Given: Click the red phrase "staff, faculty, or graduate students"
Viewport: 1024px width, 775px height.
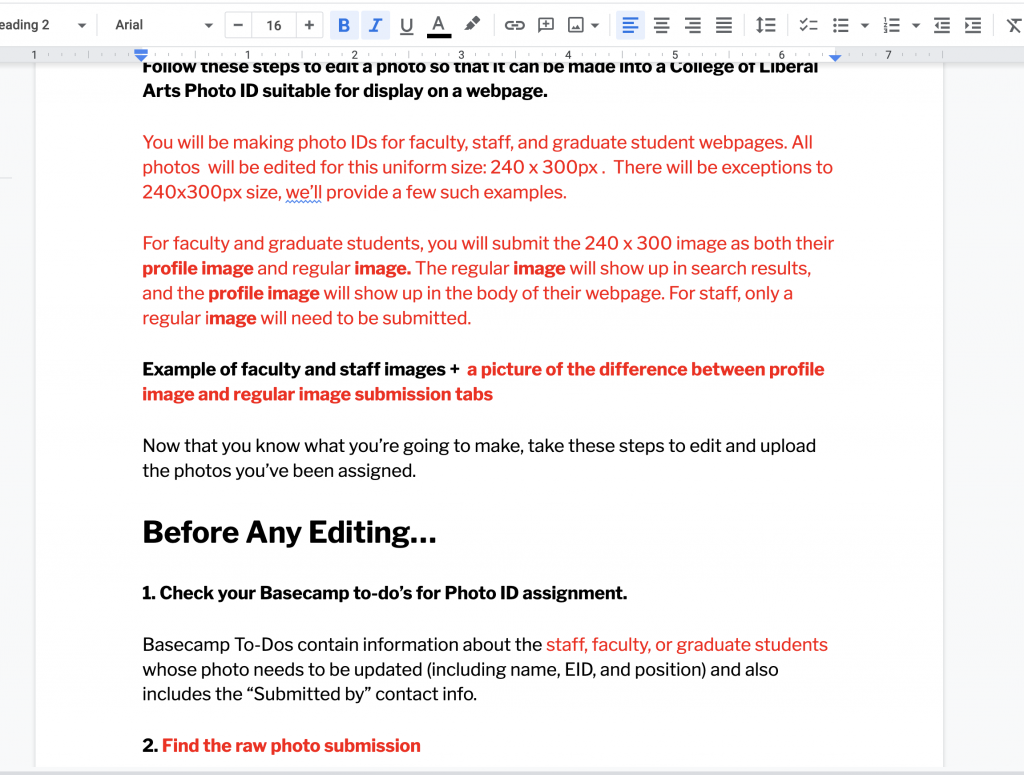Looking at the screenshot, I should [x=687, y=645].
